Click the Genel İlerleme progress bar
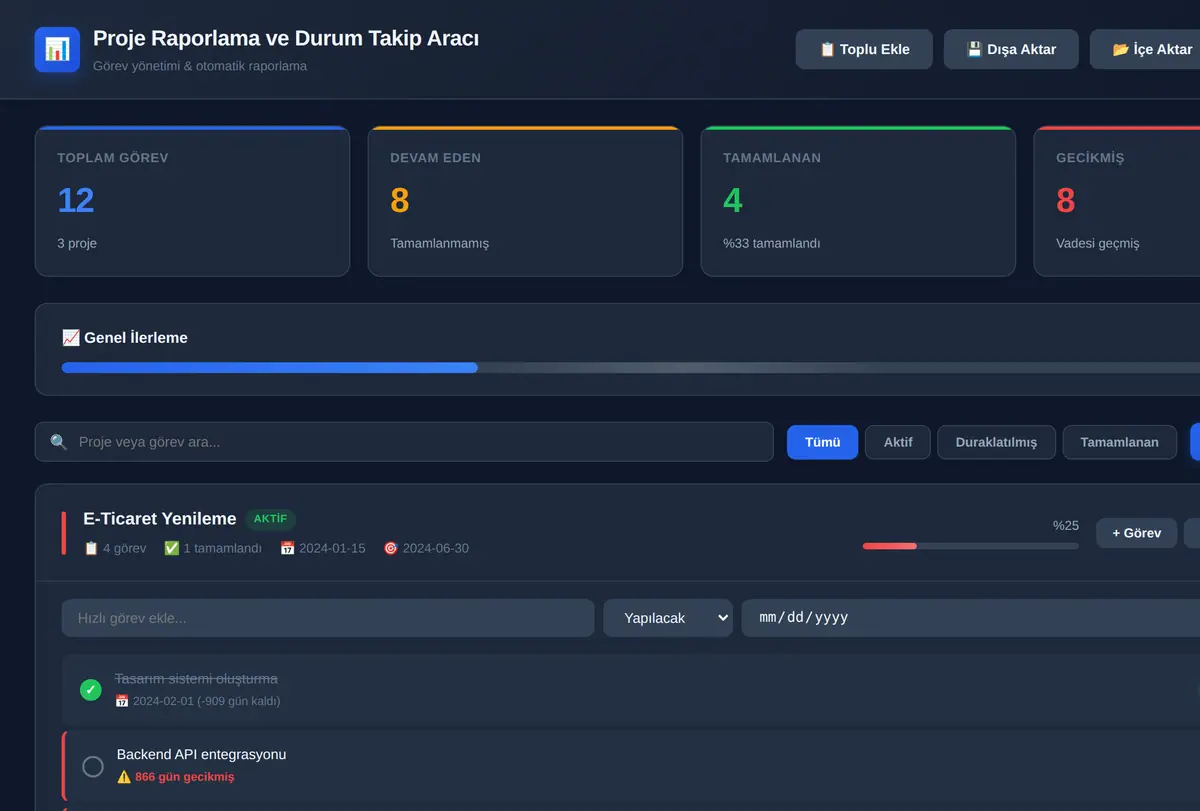The height and width of the screenshot is (811, 1200). [x=631, y=368]
